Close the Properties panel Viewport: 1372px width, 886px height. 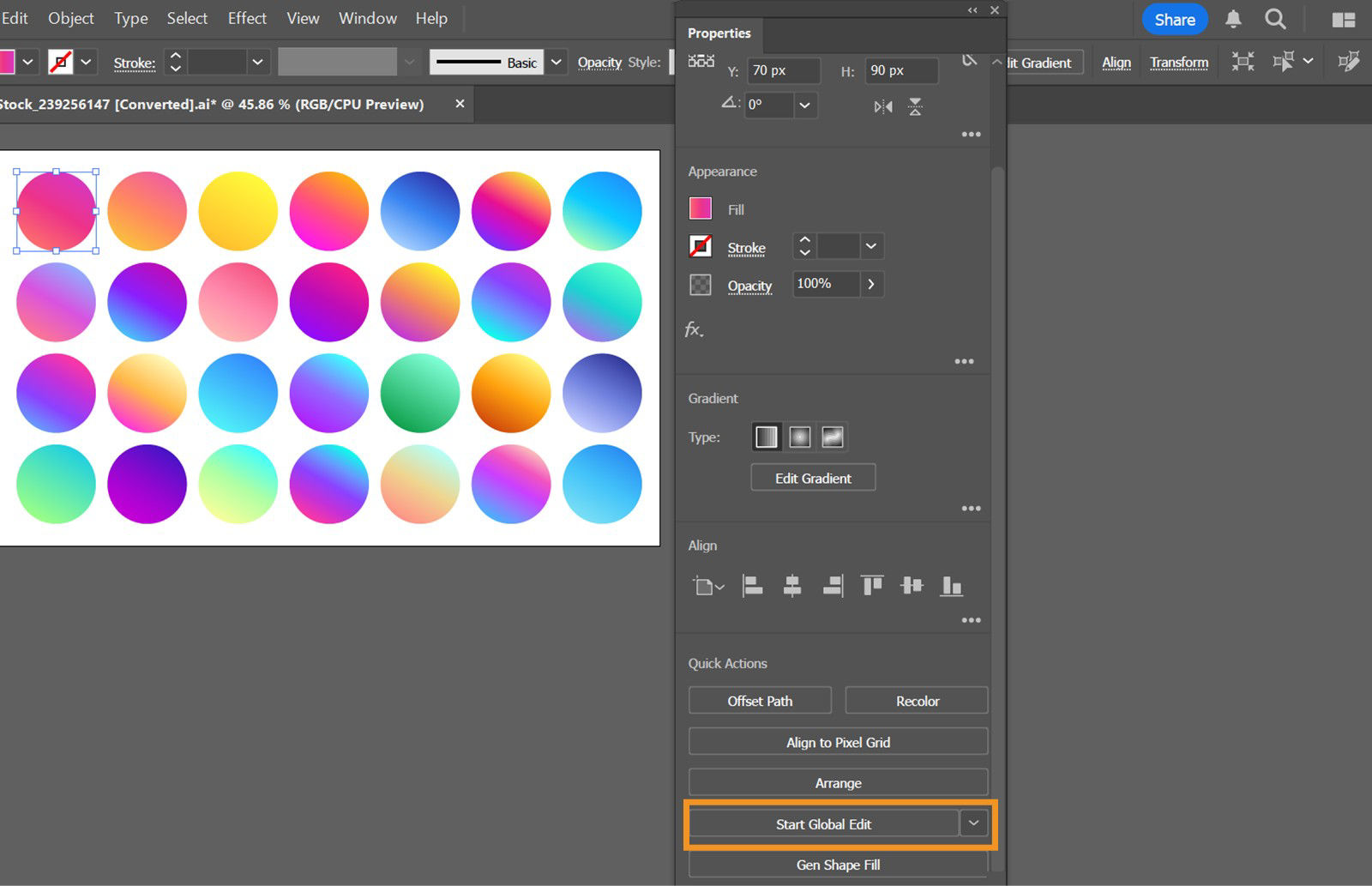995,10
